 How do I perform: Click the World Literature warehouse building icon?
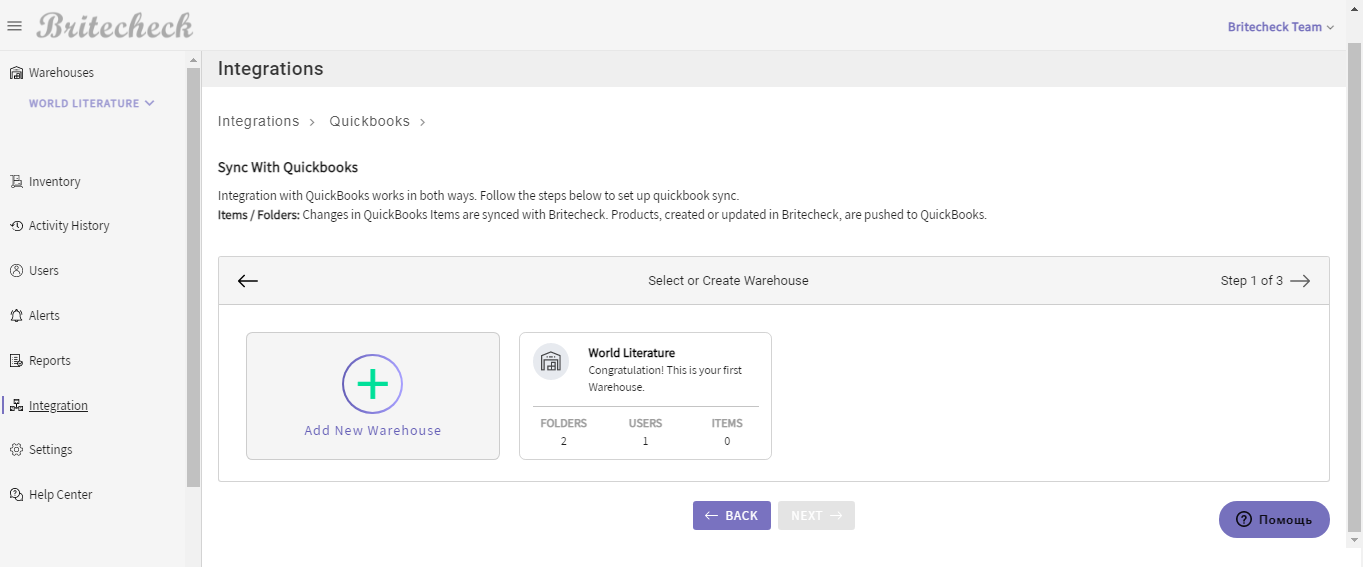tap(550, 362)
